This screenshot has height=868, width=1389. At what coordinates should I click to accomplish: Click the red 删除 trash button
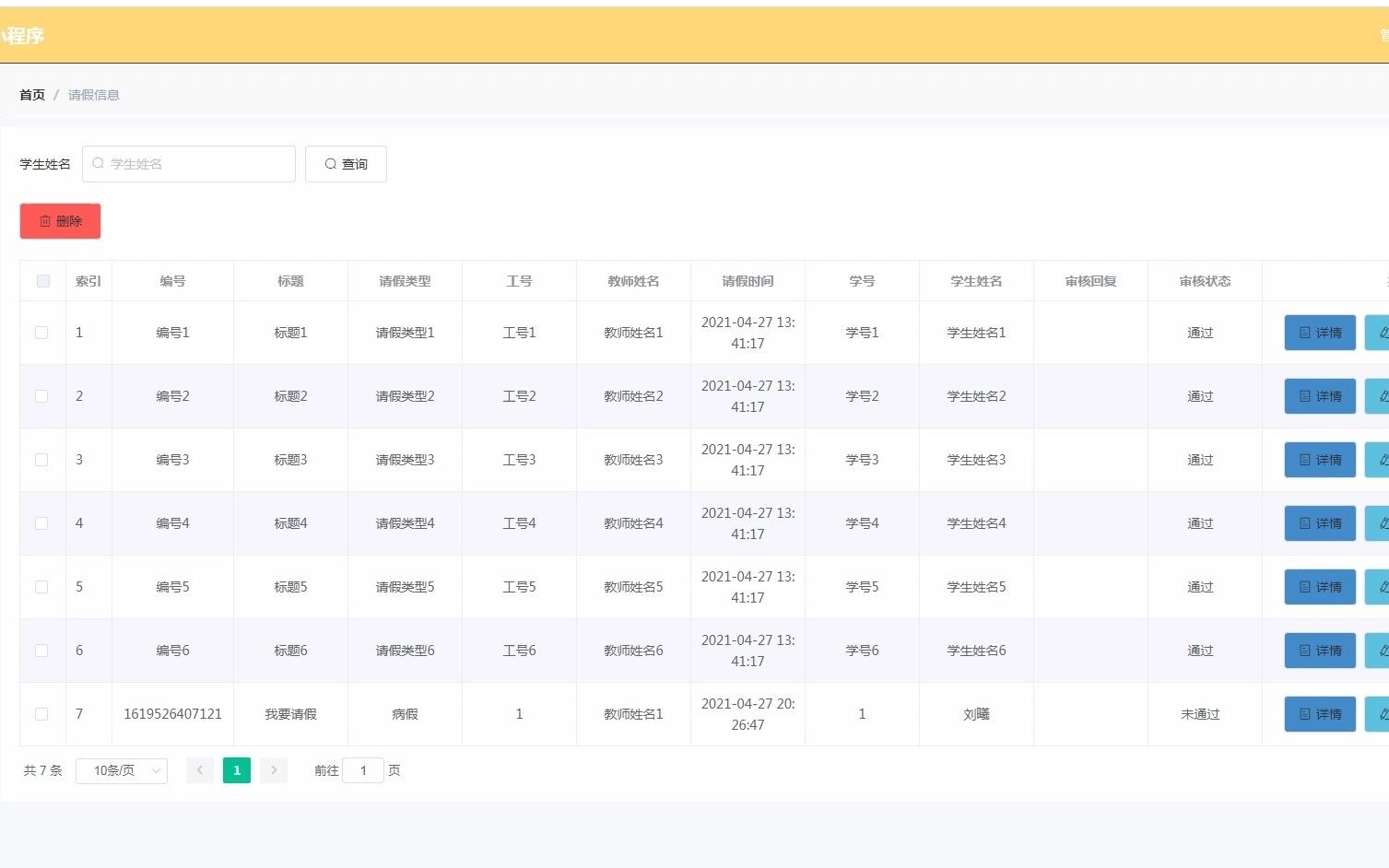point(60,221)
